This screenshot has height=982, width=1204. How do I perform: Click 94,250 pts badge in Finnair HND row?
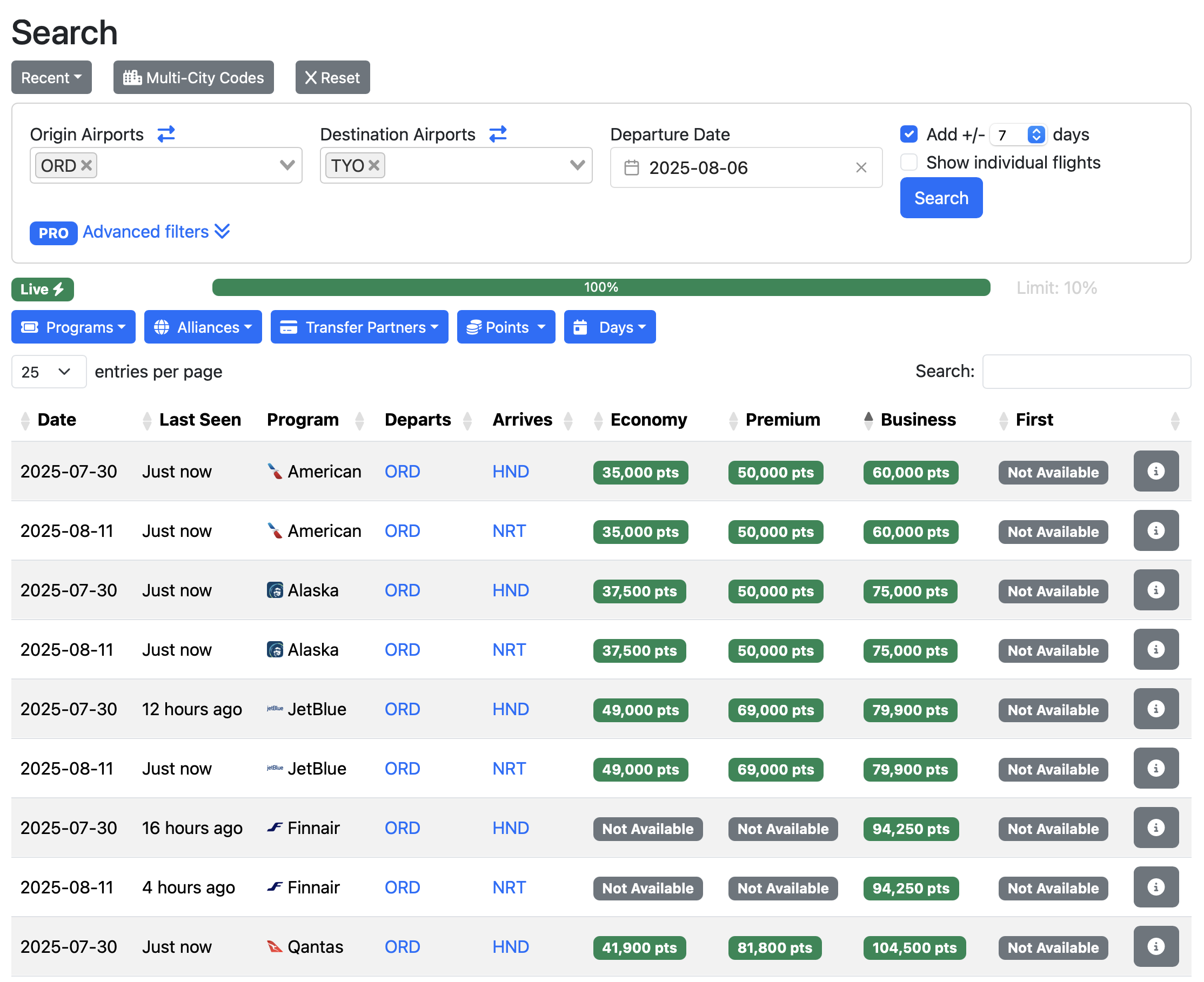pos(911,829)
